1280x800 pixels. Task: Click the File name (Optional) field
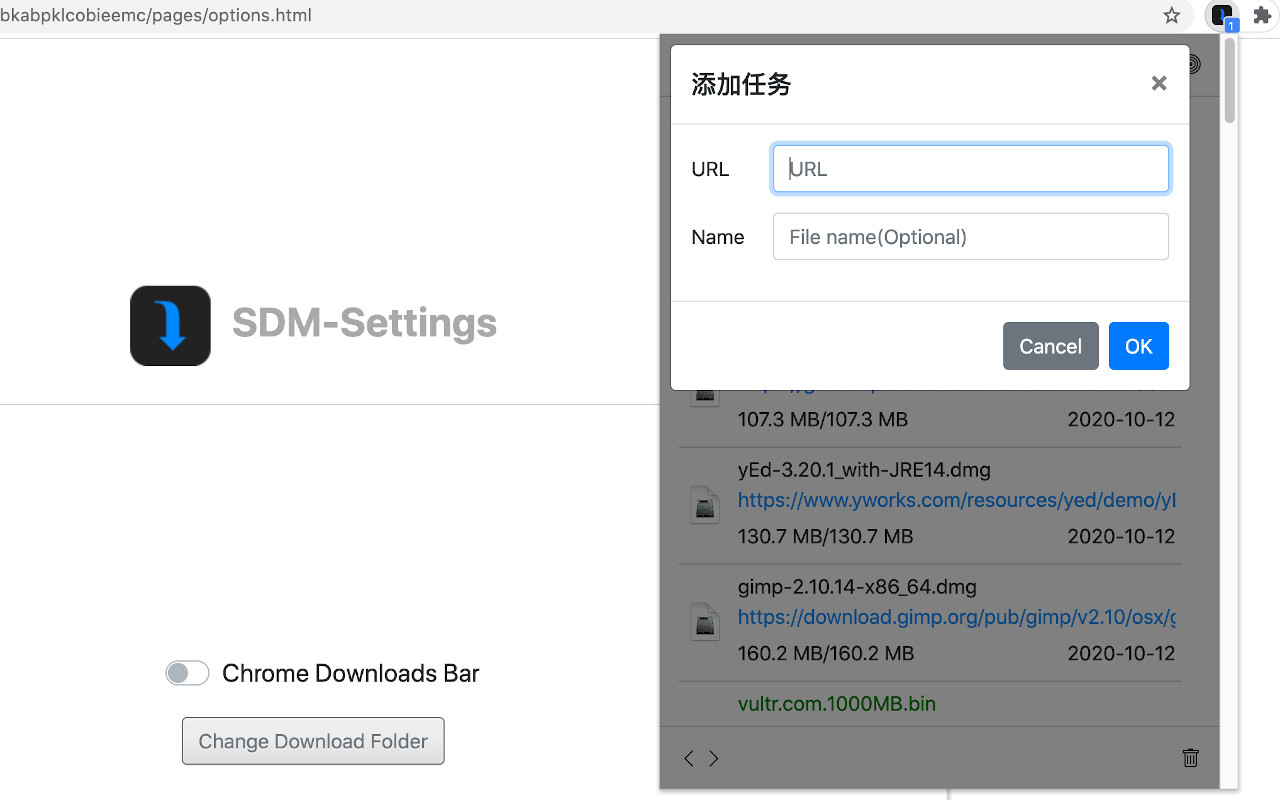click(970, 237)
